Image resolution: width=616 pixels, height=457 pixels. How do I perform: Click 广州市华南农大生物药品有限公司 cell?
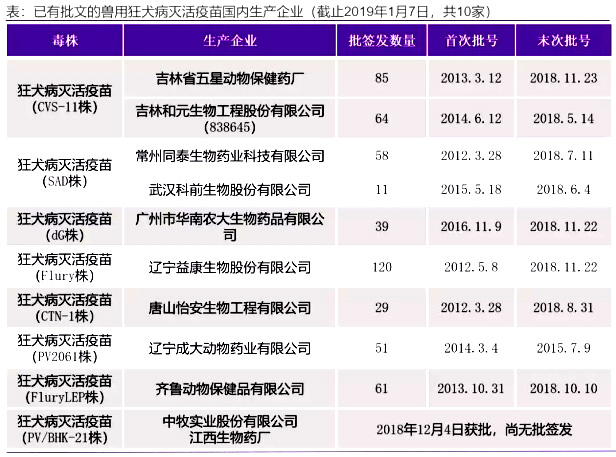[x=230, y=226]
